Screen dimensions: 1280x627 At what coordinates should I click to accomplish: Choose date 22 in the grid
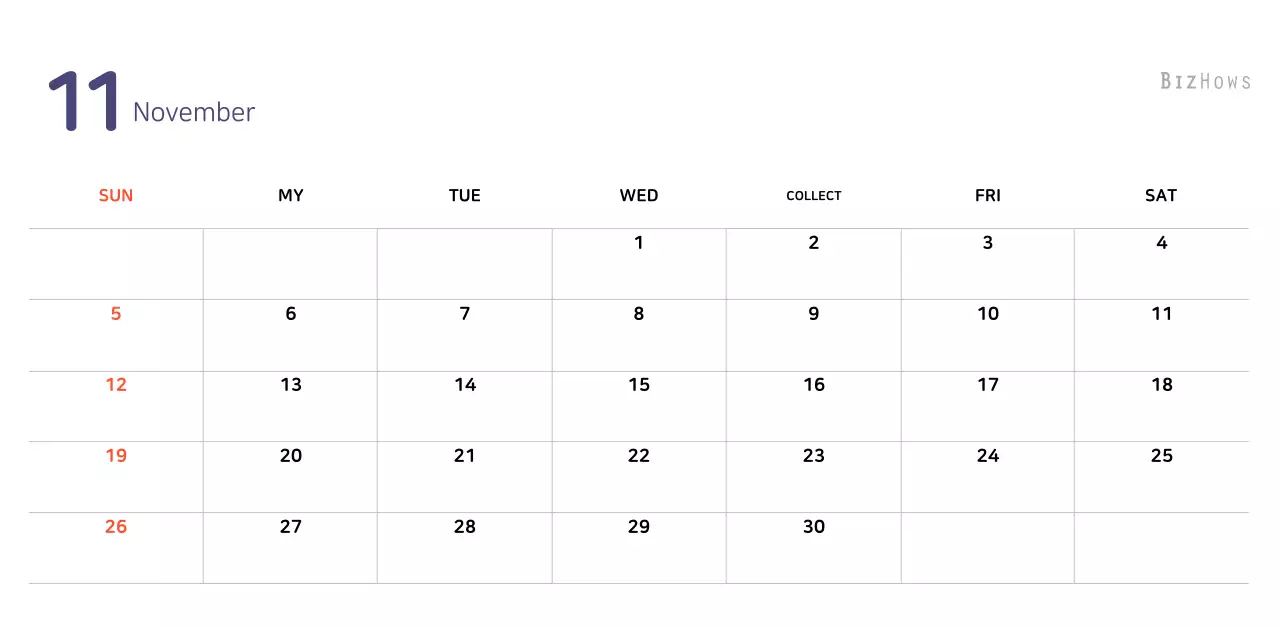tap(639, 456)
